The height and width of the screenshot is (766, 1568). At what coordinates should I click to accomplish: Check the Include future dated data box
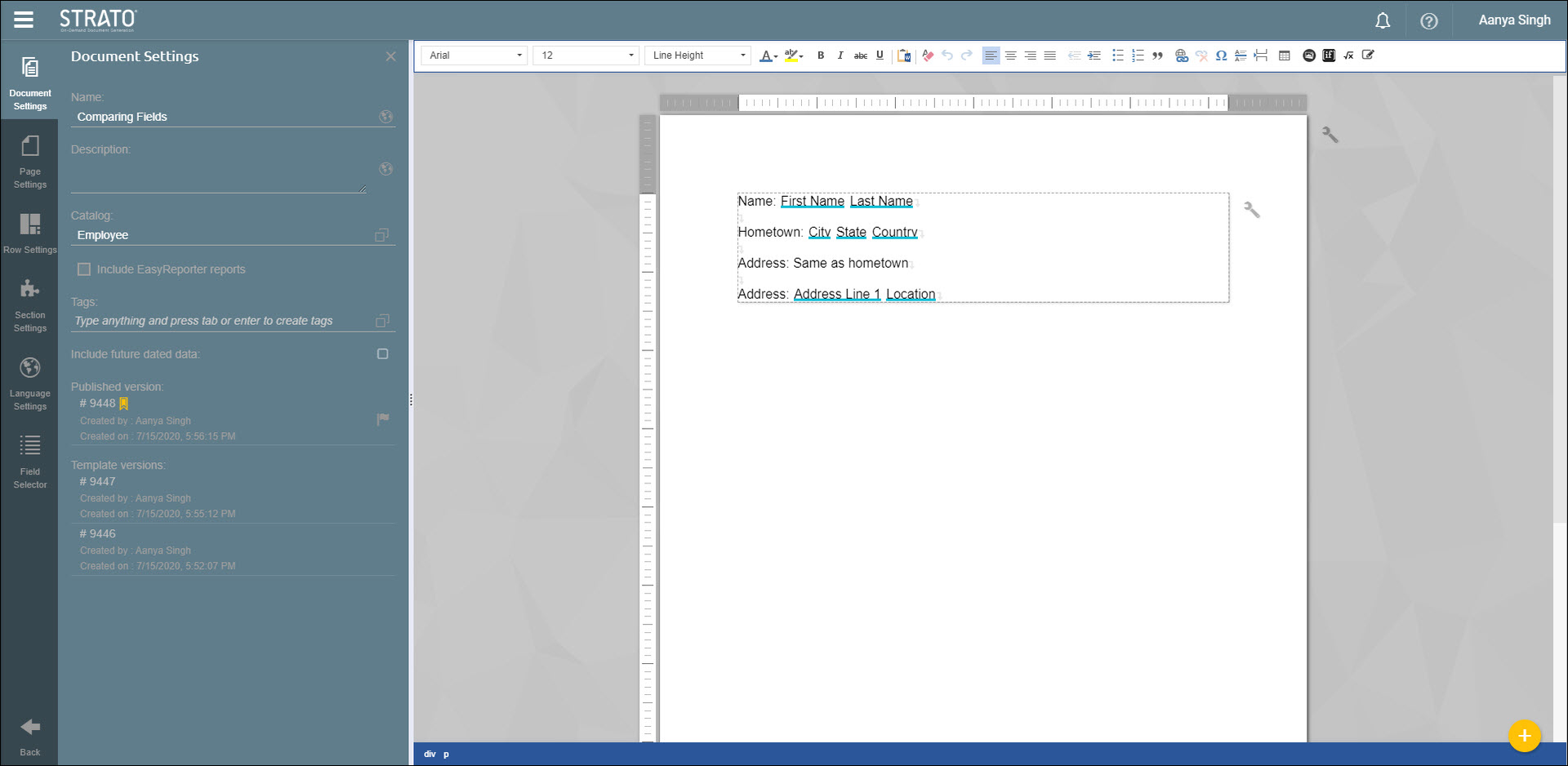[382, 354]
